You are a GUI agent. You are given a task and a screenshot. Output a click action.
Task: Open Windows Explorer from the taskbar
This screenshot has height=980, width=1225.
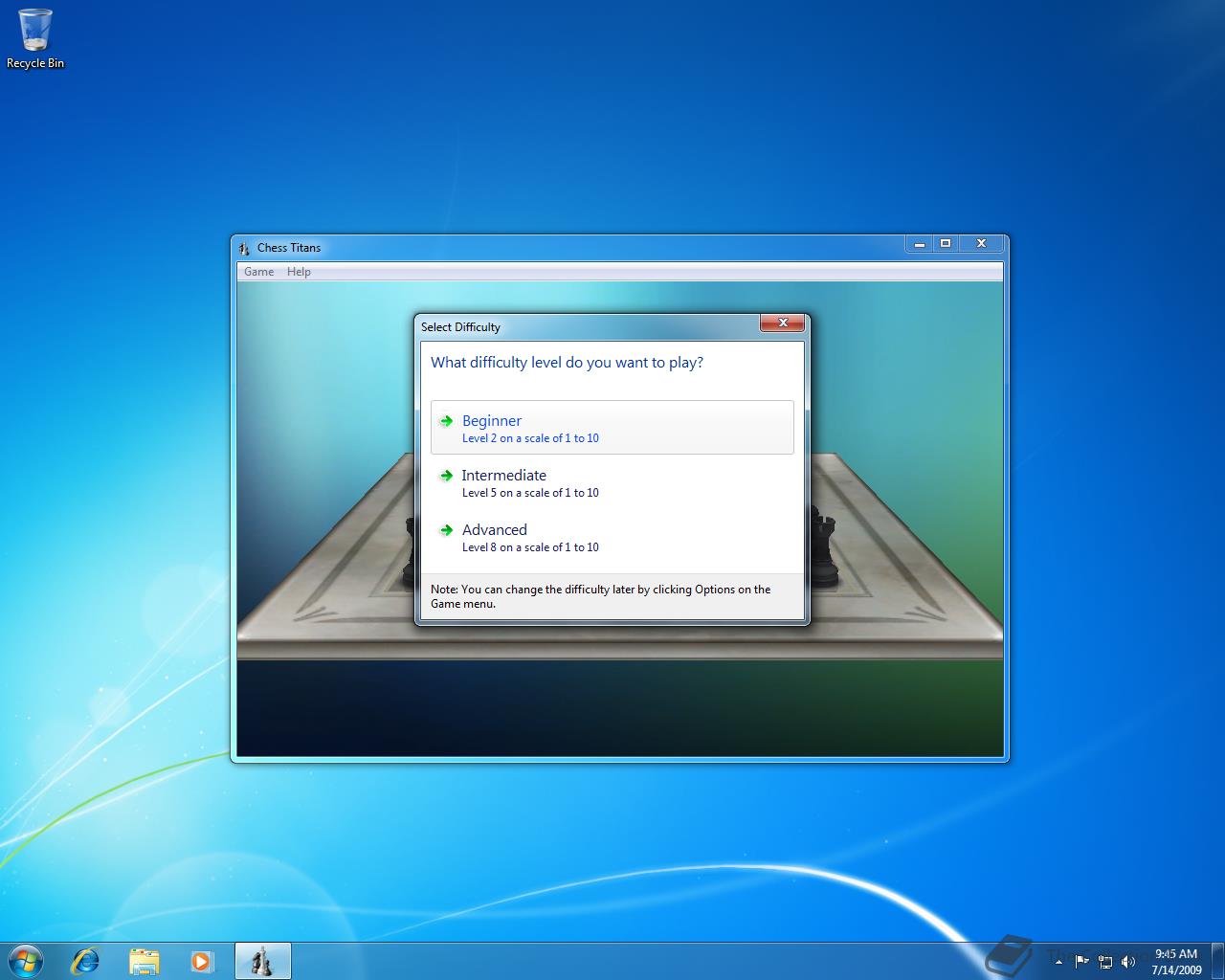144,961
